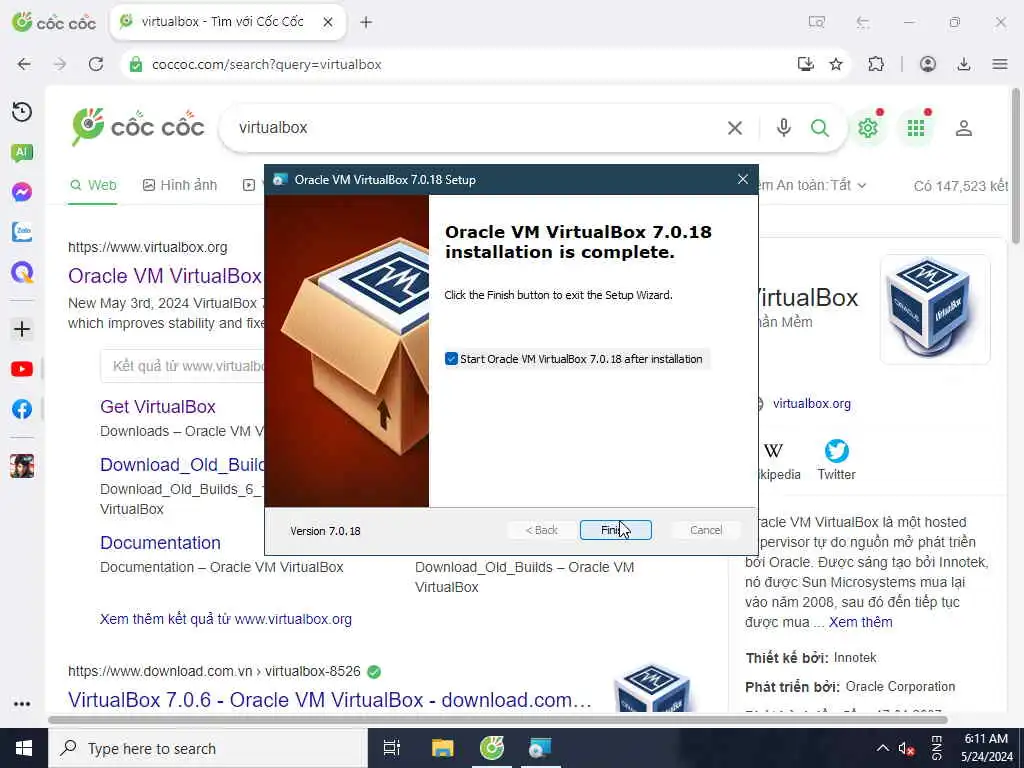Bookmark this page with star icon
This screenshot has height=768, width=1024.
836,64
